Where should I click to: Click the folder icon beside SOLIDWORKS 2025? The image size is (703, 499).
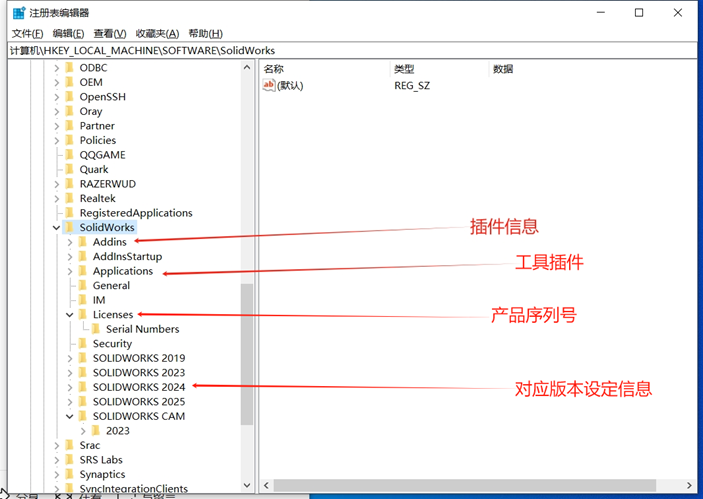(83, 401)
